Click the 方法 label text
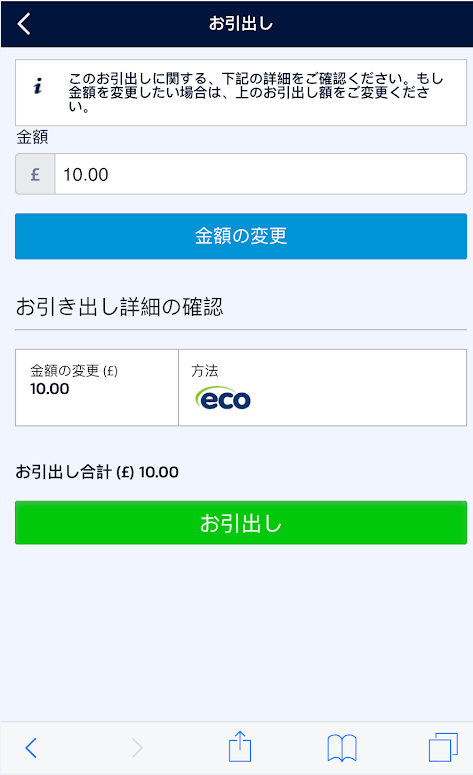Viewport: 473px width, 775px height. click(x=205, y=371)
